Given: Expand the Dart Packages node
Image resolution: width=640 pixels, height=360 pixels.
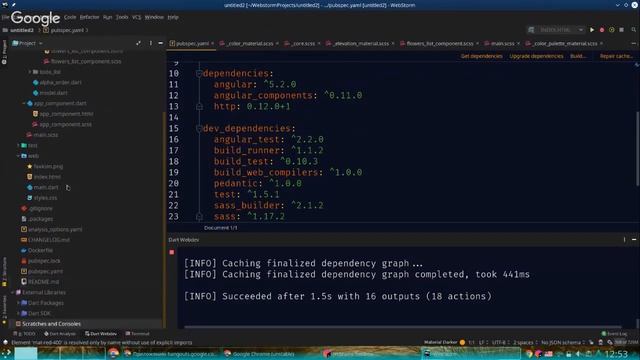Looking at the screenshot, I should pyautogui.click(x=18, y=303).
